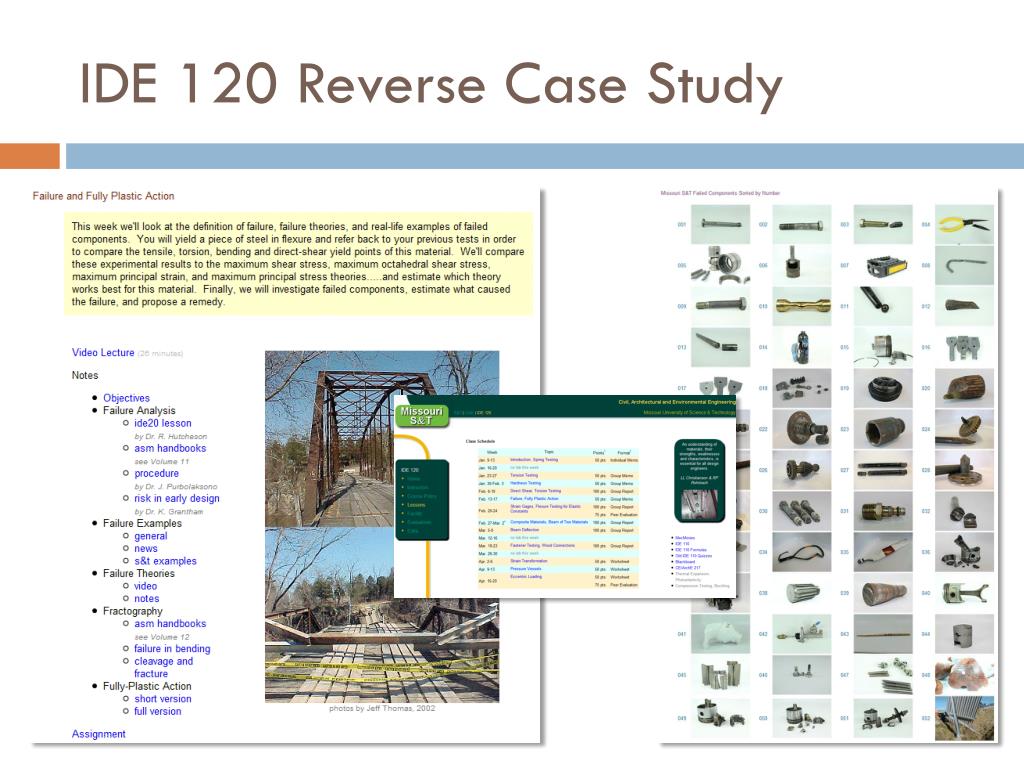Screen dimensions: 1024x768
Task: Open the Failure Theories video link
Action: coord(145,586)
